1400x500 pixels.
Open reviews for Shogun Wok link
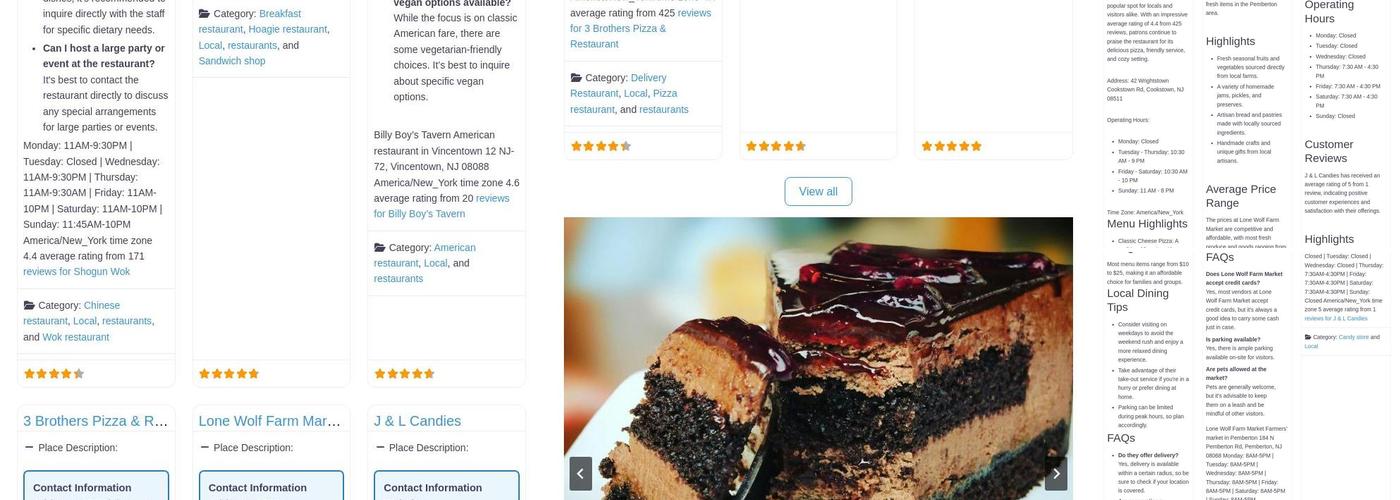[77, 272]
